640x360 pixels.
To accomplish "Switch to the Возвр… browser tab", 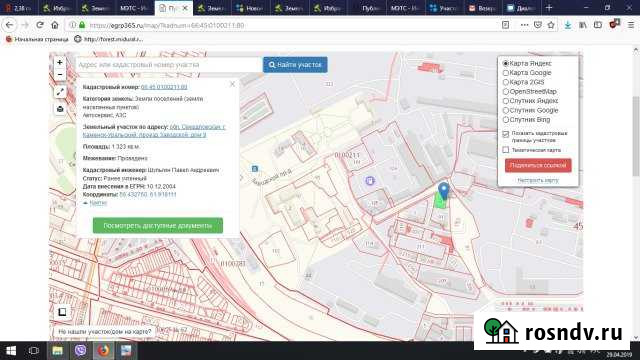I will [482, 8].
